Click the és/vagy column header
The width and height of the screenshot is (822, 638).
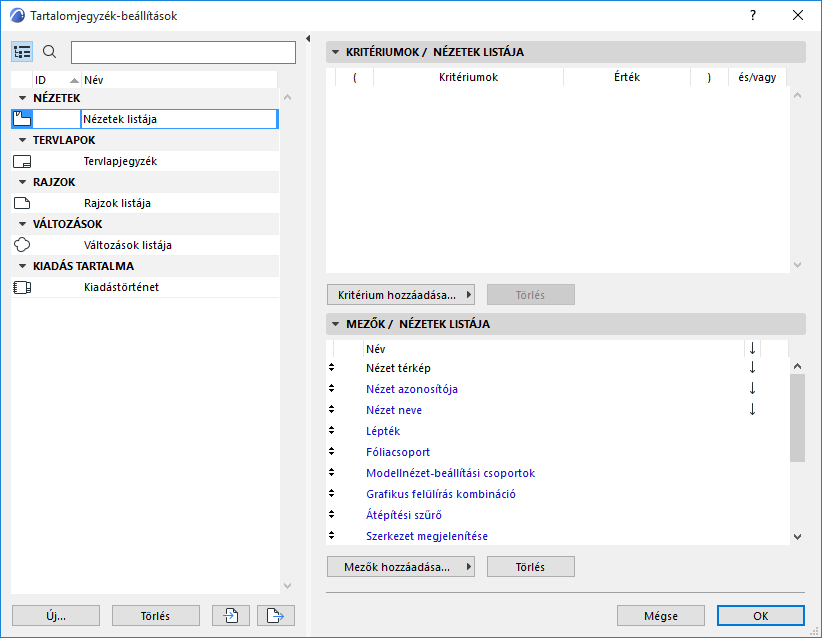(758, 77)
